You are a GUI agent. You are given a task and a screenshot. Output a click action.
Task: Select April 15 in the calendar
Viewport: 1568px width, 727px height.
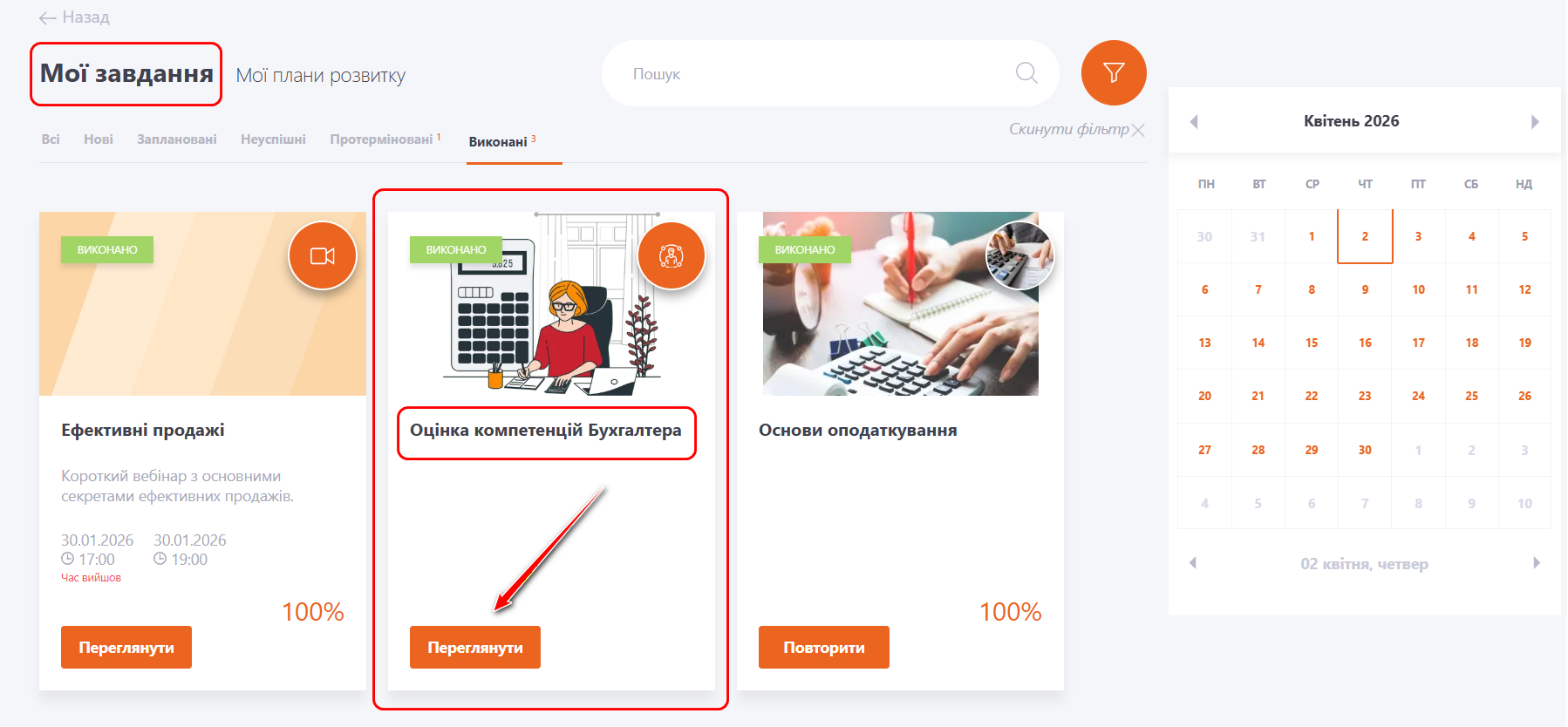point(1312,343)
